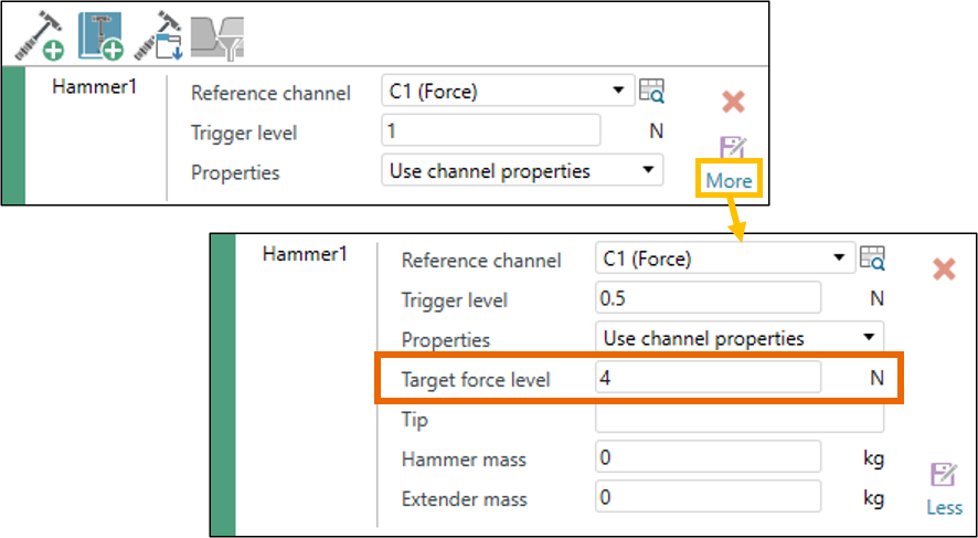Open Reference channel dropdown in upper panel

pyautogui.click(x=508, y=92)
